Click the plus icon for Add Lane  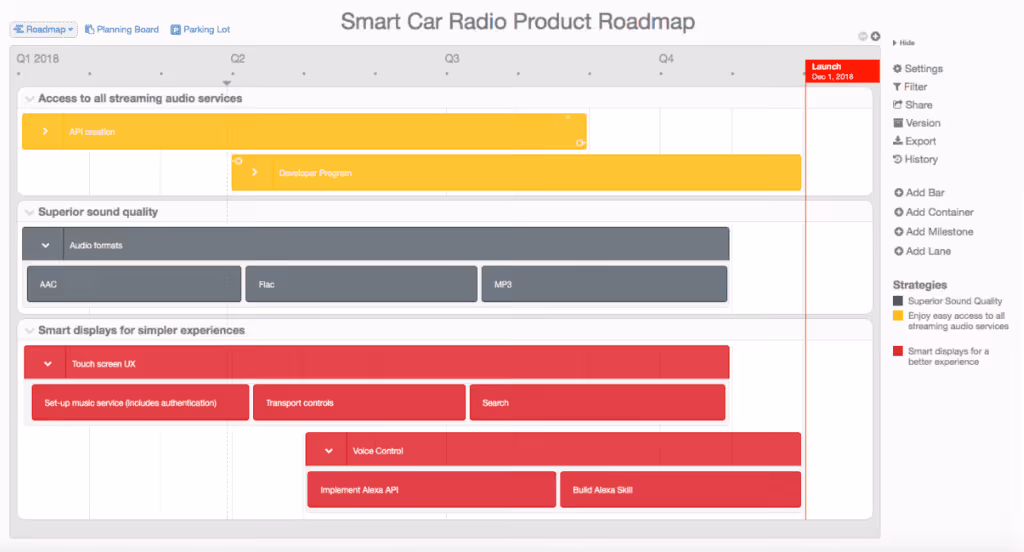coord(899,252)
